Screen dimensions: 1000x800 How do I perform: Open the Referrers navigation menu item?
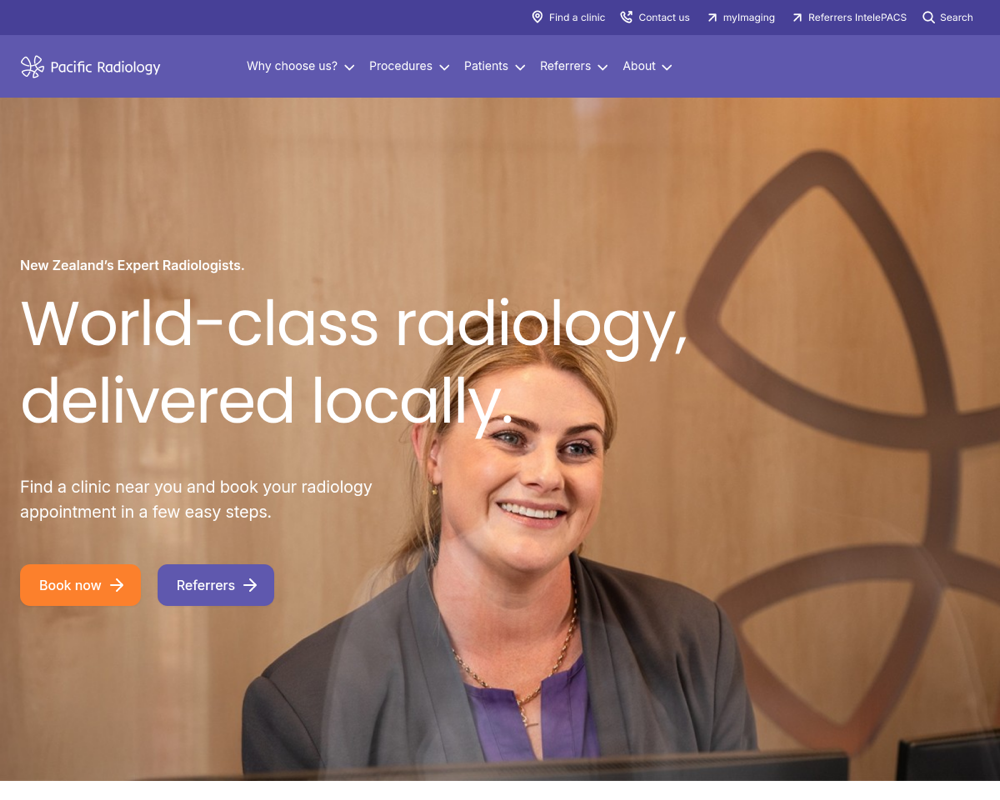(573, 66)
